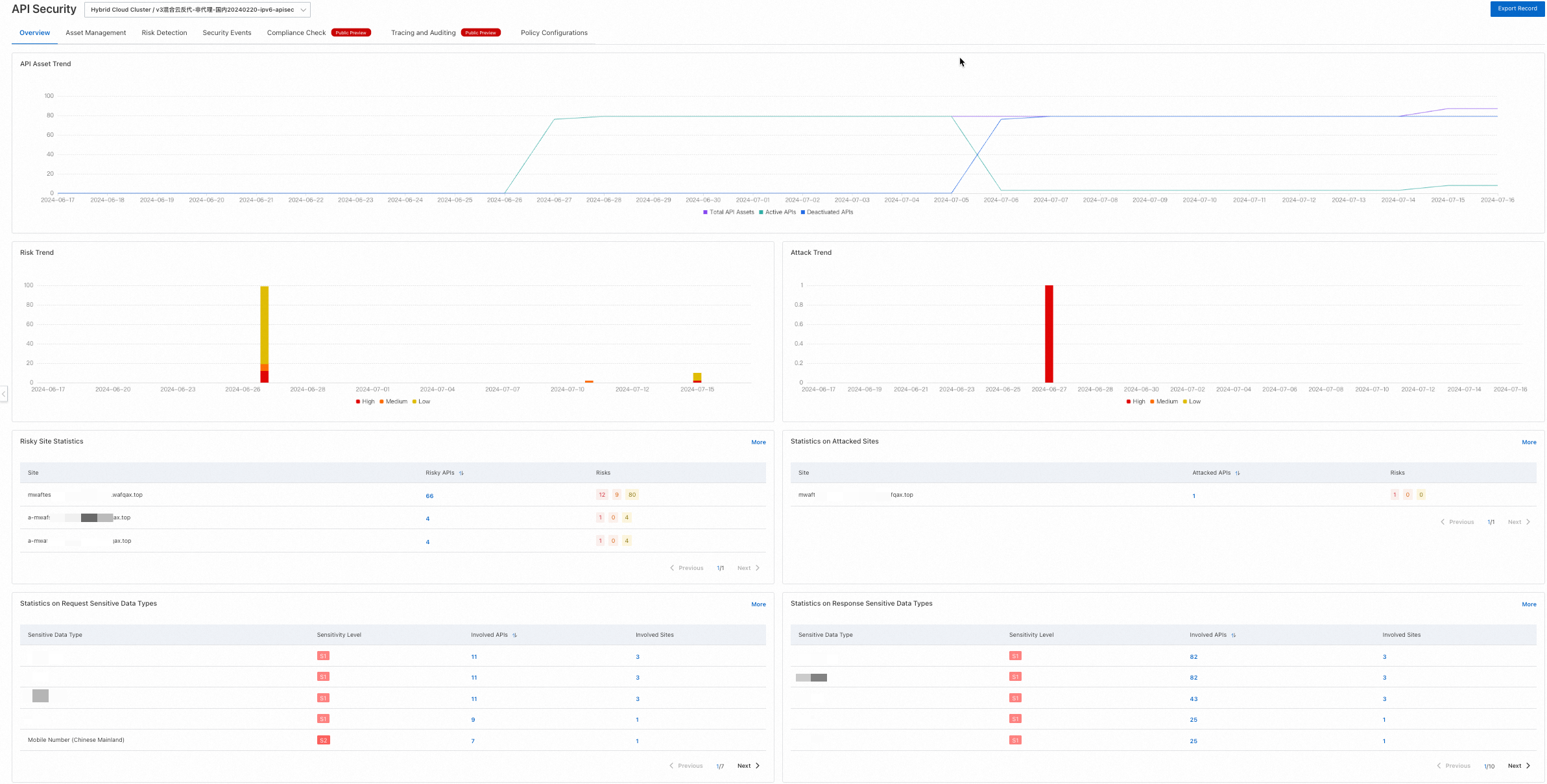This screenshot has height=784, width=1547.
Task: Click involved APIs count 9 in request table
Action: click(x=473, y=720)
